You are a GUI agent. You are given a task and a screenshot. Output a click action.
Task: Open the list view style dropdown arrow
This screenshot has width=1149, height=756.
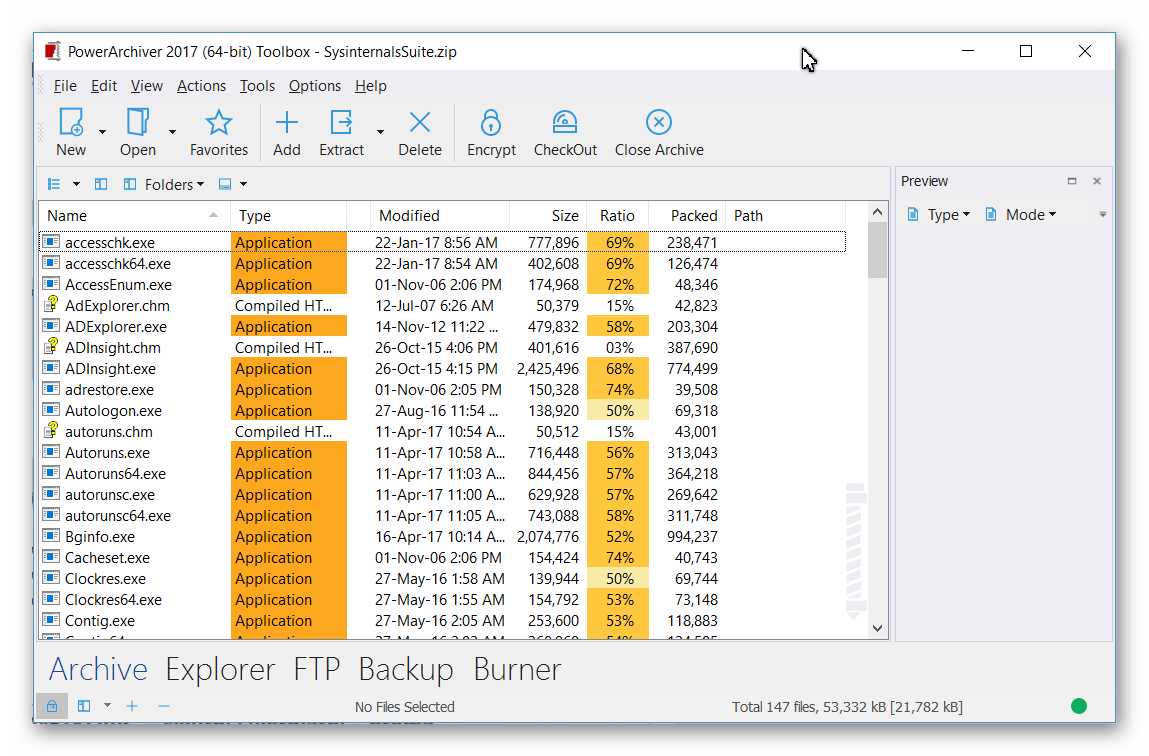[x=75, y=184]
